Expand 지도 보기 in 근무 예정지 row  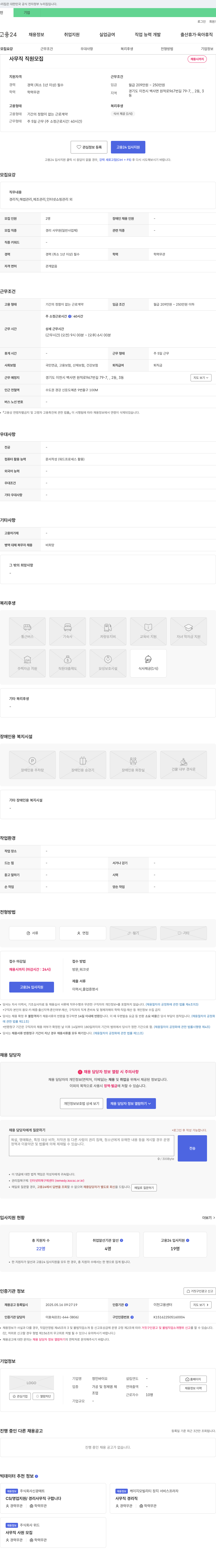[x=201, y=378]
